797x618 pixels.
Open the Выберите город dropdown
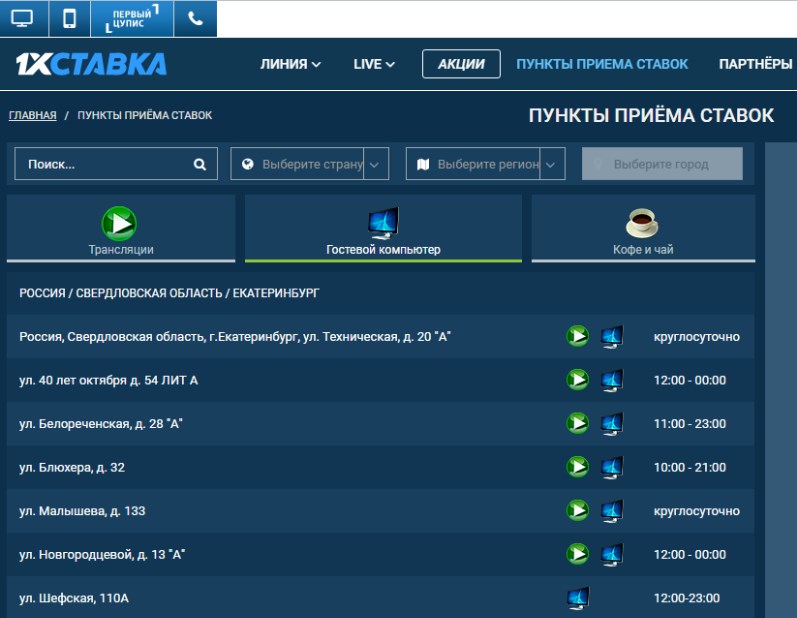tap(662, 164)
